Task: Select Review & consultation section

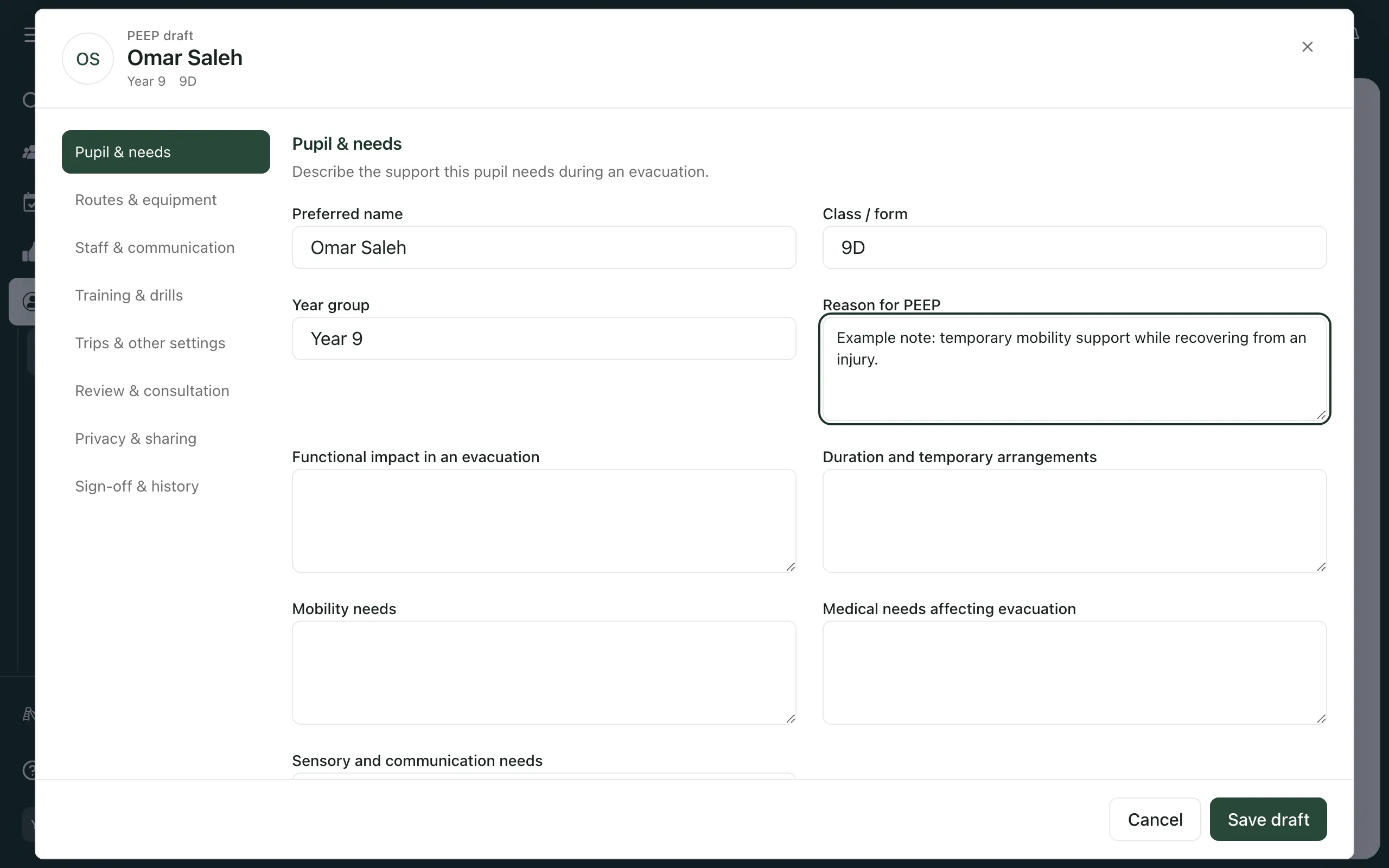Action: click(166, 391)
